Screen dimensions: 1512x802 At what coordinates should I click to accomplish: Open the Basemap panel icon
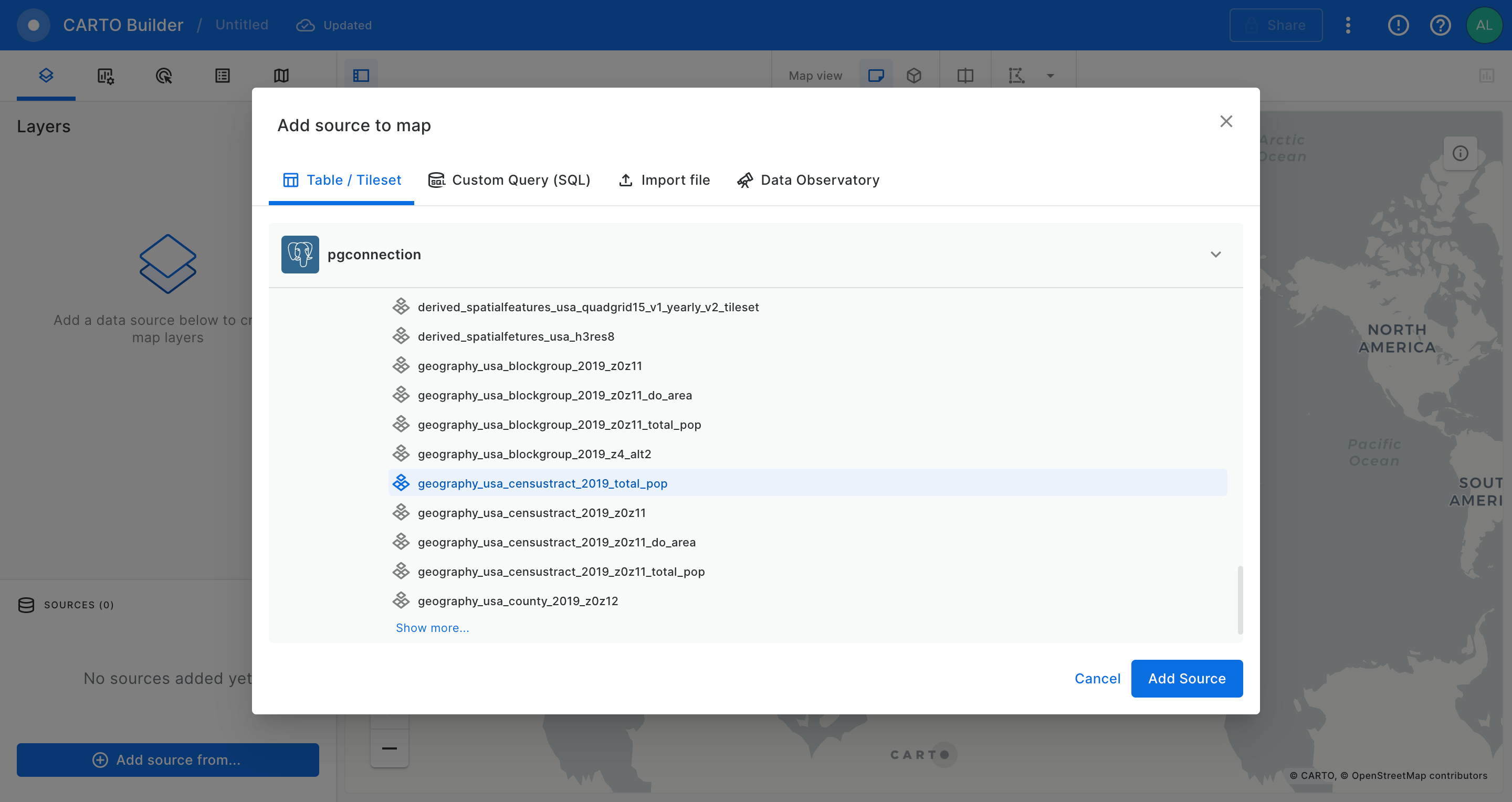click(x=281, y=76)
